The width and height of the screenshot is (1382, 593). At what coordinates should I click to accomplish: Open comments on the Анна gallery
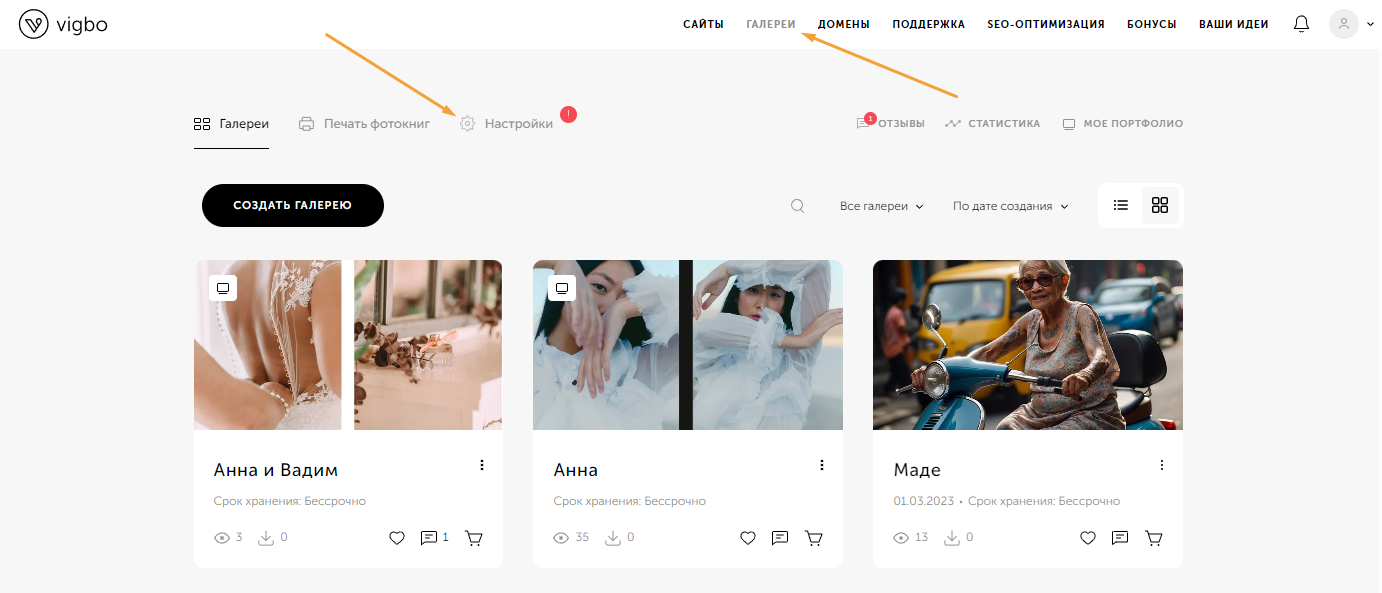(780, 538)
